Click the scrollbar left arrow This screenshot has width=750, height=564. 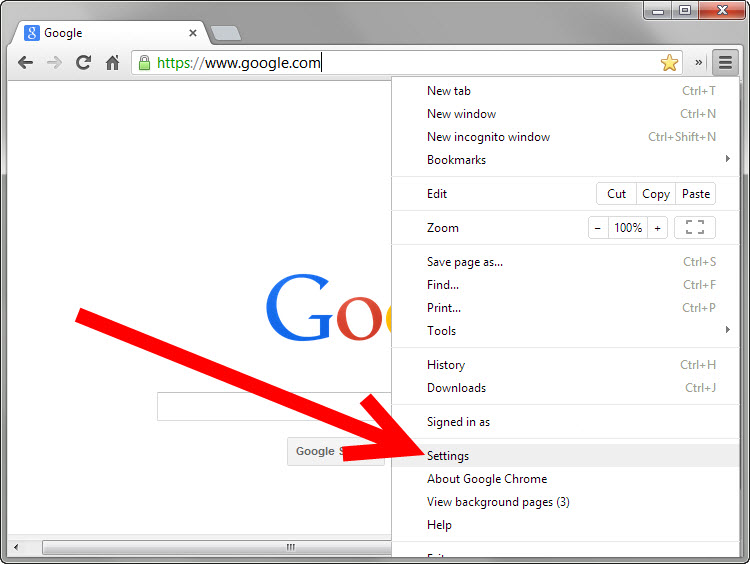tap(17, 547)
